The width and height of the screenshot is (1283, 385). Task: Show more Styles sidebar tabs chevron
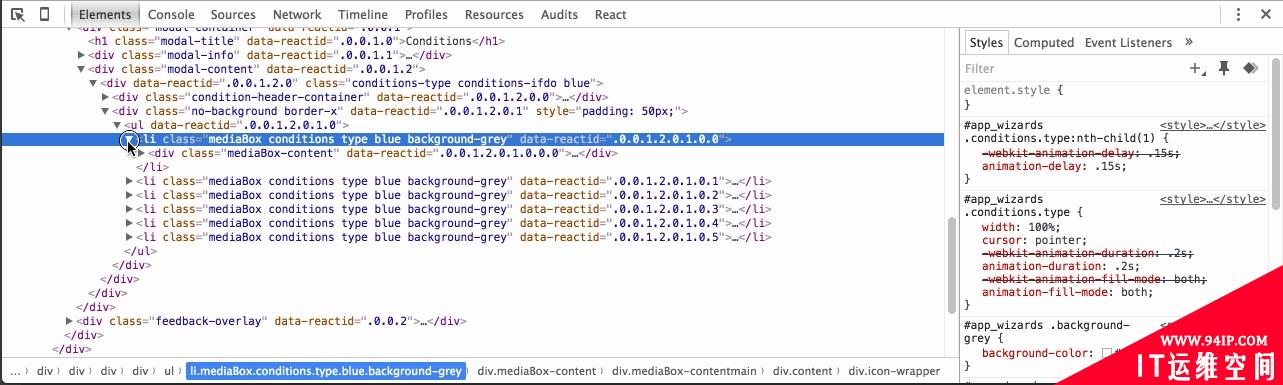tap(1189, 42)
